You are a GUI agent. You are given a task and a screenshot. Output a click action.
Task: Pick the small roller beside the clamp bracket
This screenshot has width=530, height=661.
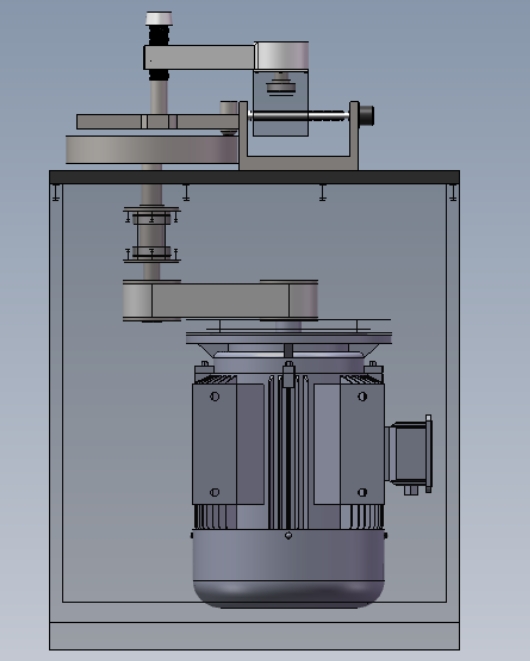click(x=229, y=107)
